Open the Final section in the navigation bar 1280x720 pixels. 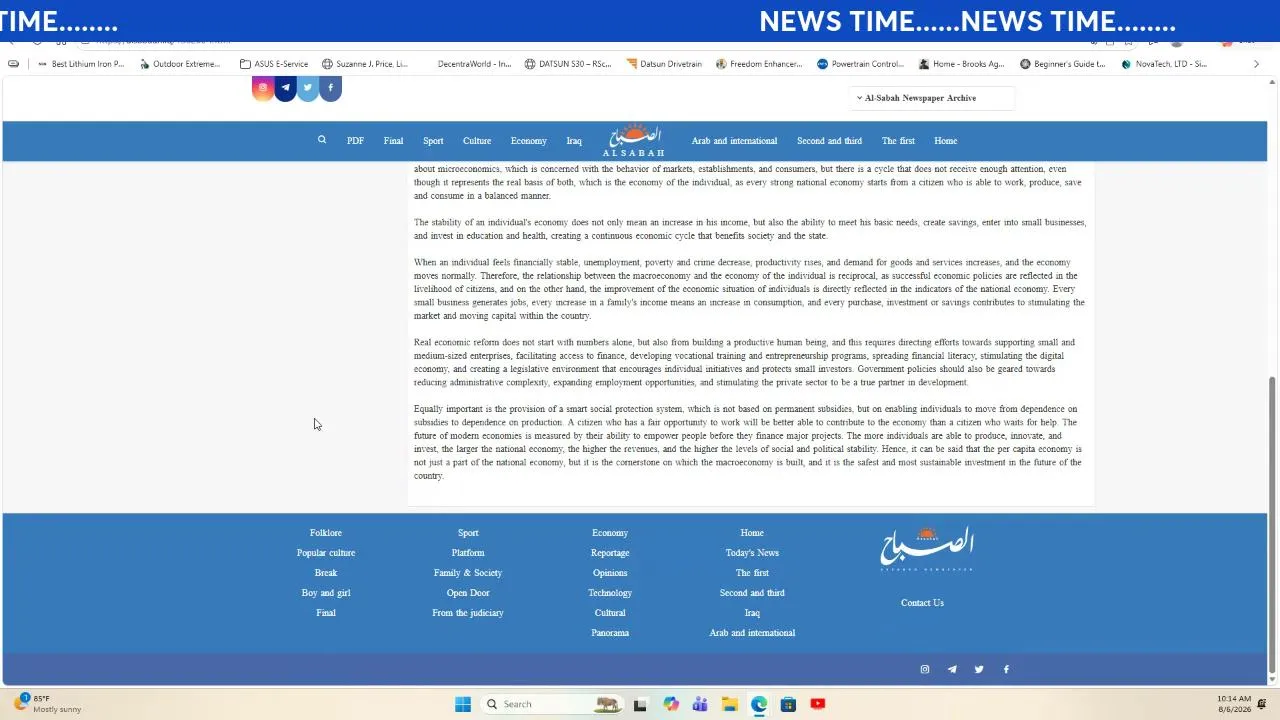[x=393, y=141]
